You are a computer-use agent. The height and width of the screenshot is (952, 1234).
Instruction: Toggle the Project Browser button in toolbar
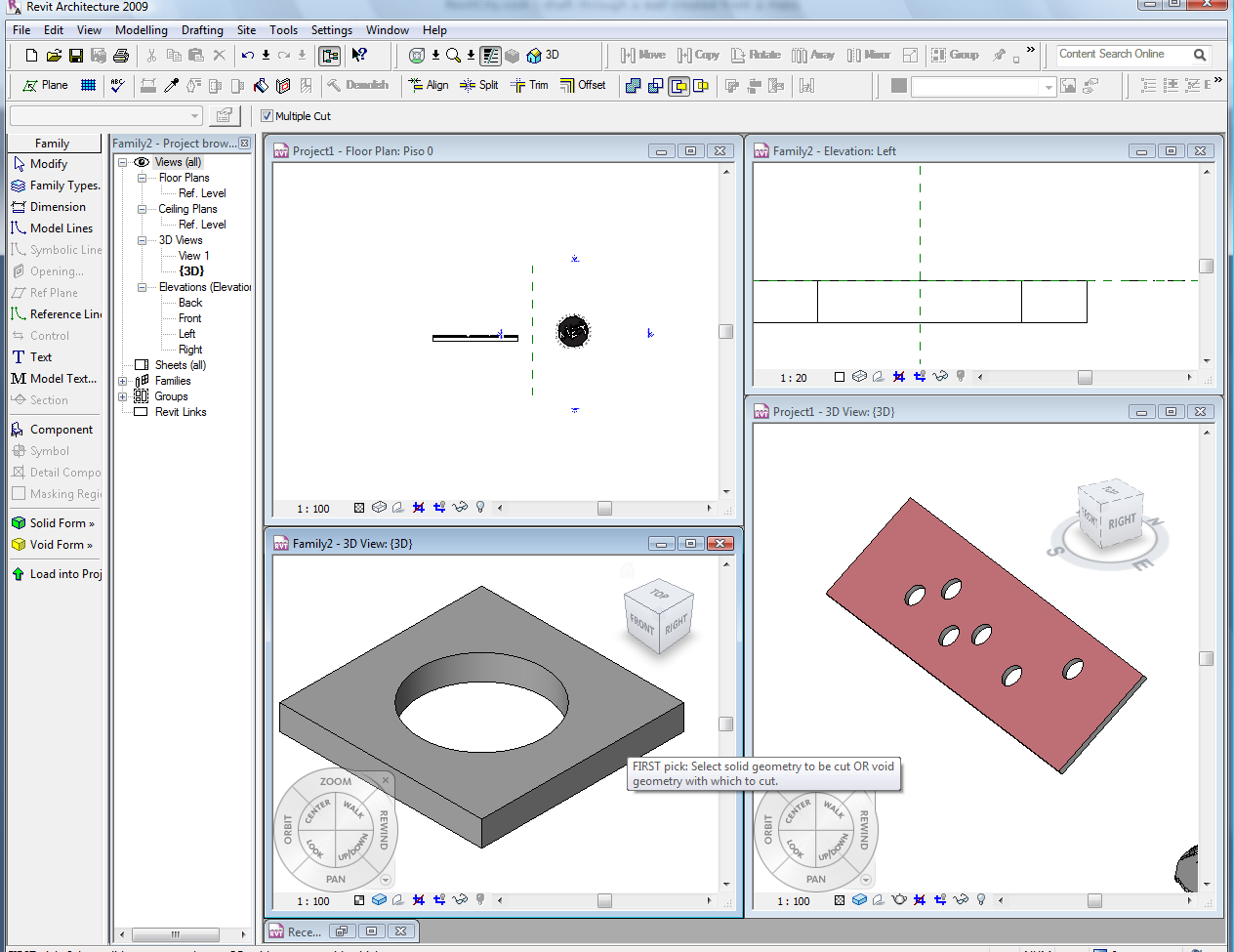point(330,56)
